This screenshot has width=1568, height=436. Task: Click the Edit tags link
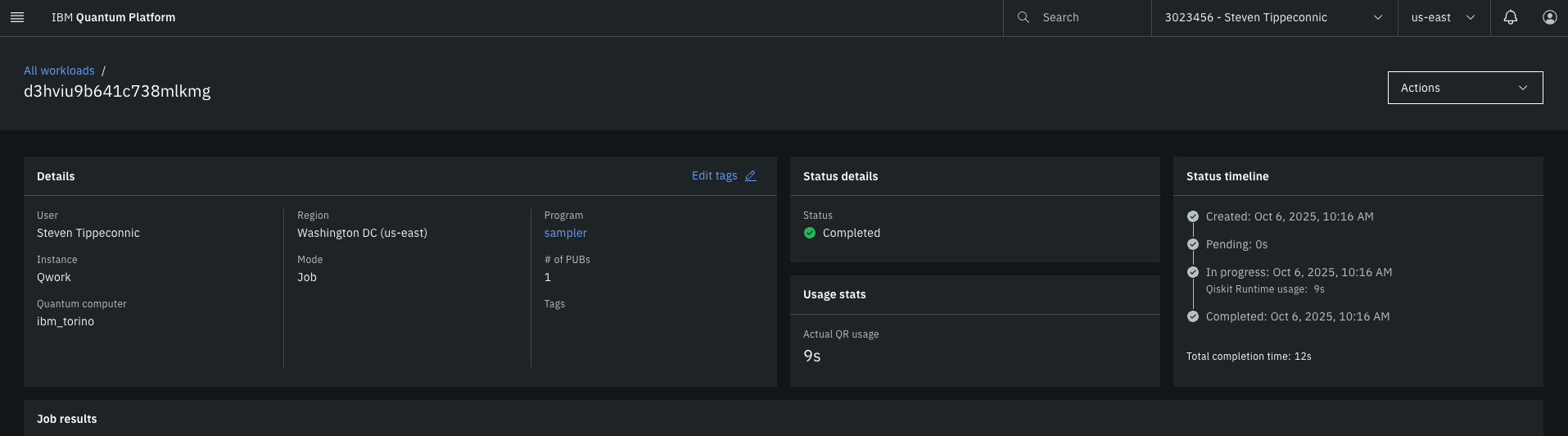(714, 176)
